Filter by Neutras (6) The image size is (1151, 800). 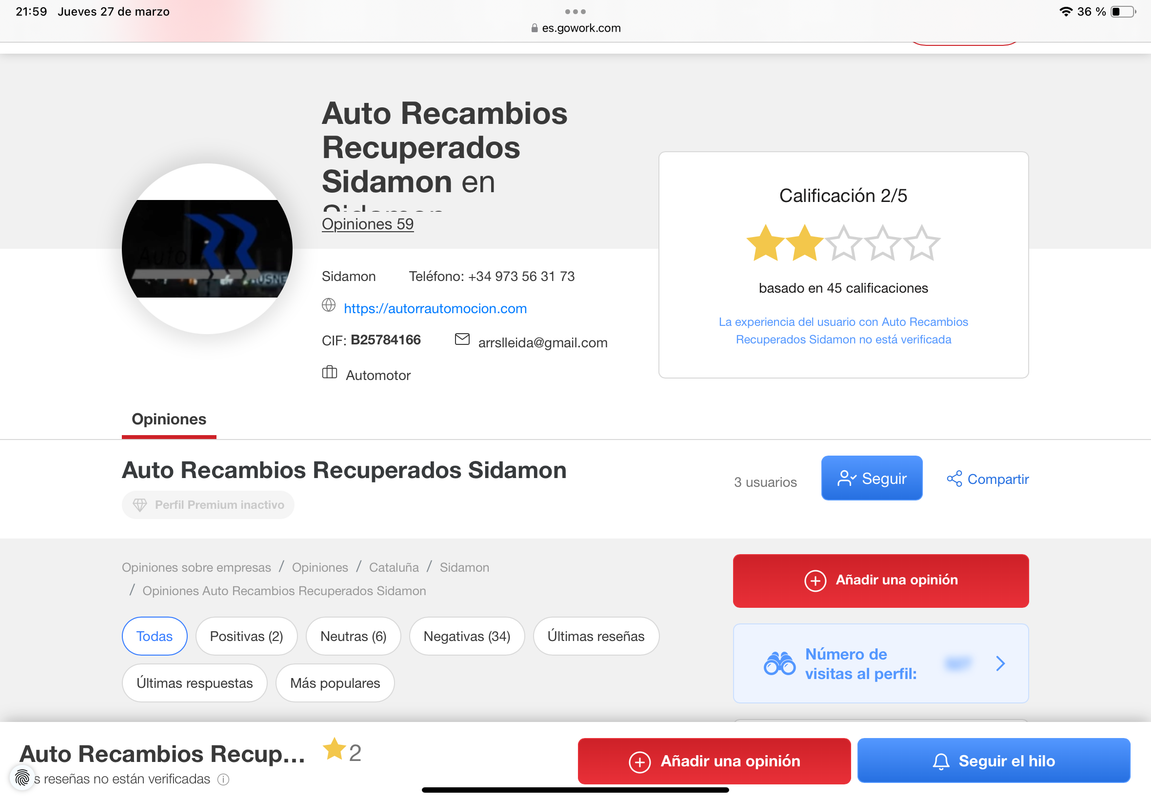[x=353, y=636]
